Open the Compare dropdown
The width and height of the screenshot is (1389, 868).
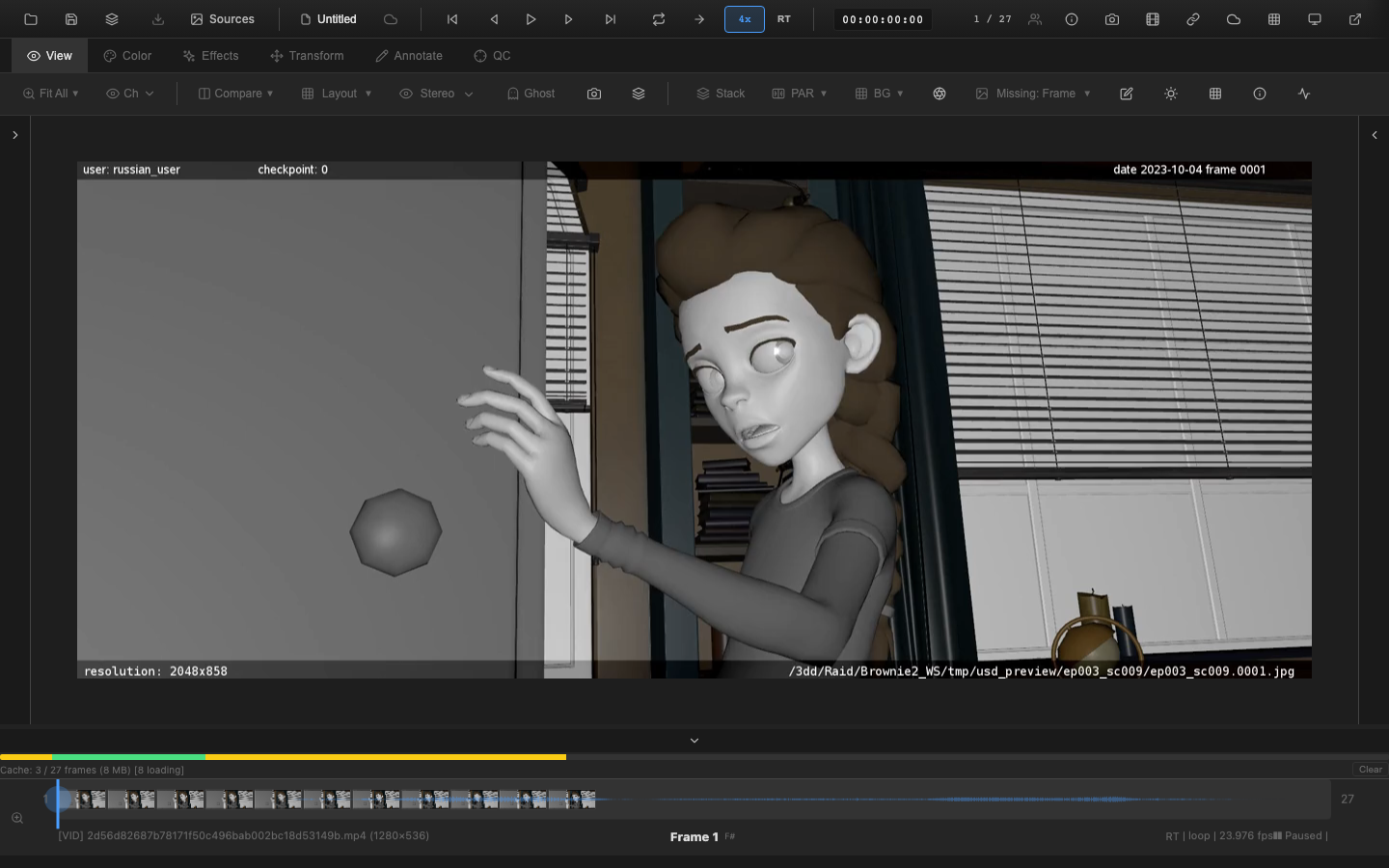[234, 94]
